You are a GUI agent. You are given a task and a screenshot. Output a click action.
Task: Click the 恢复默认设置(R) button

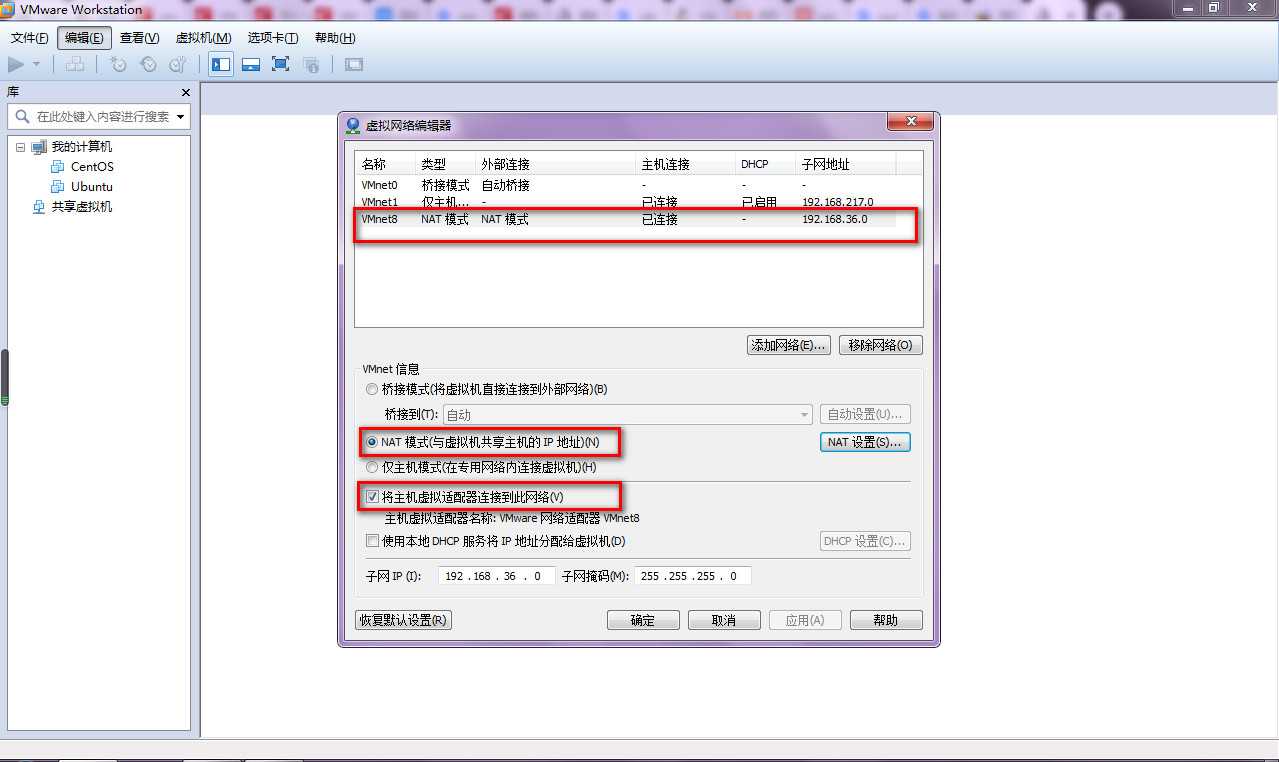point(404,620)
